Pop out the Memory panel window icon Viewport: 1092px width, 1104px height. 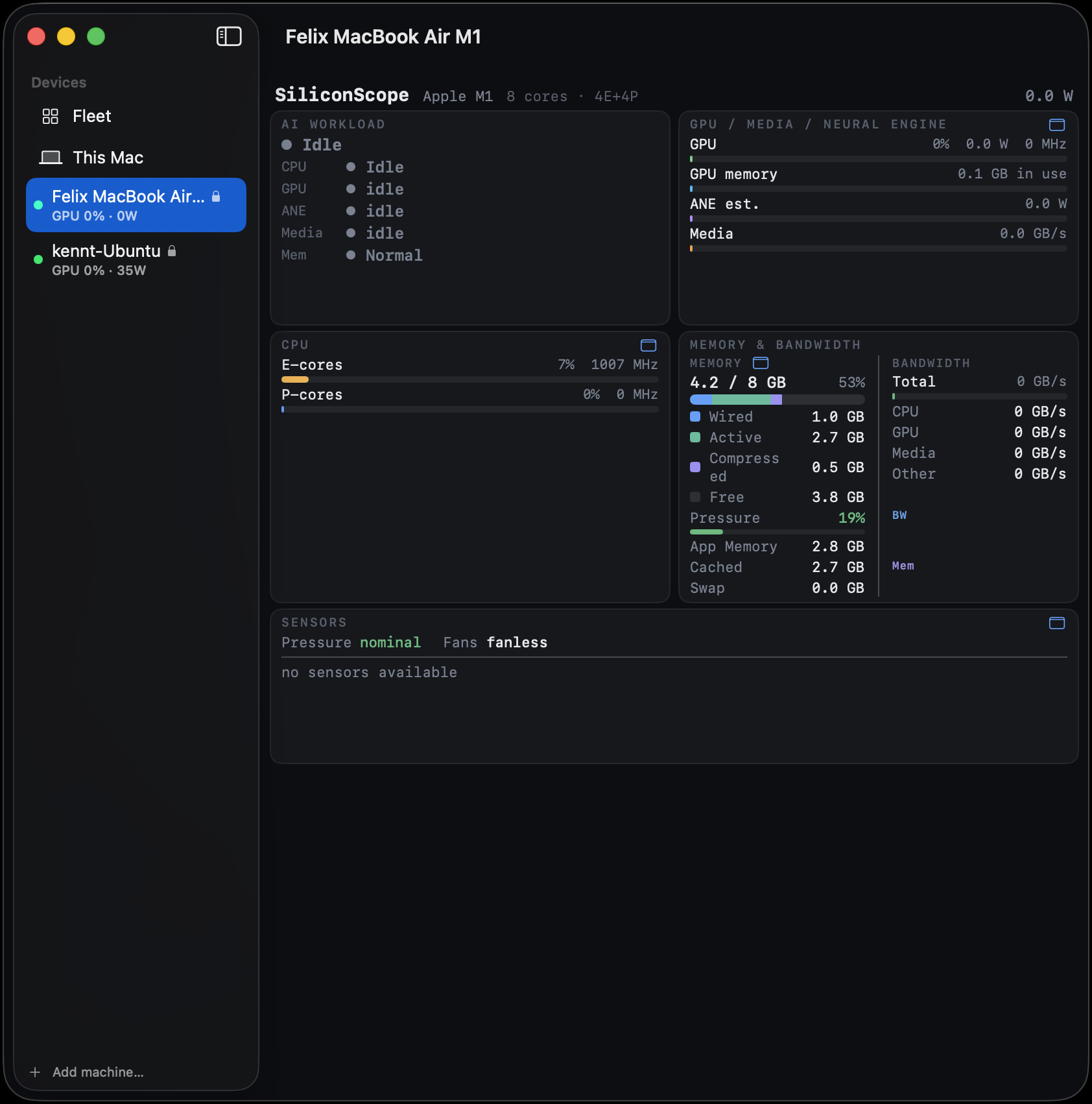tap(761, 363)
